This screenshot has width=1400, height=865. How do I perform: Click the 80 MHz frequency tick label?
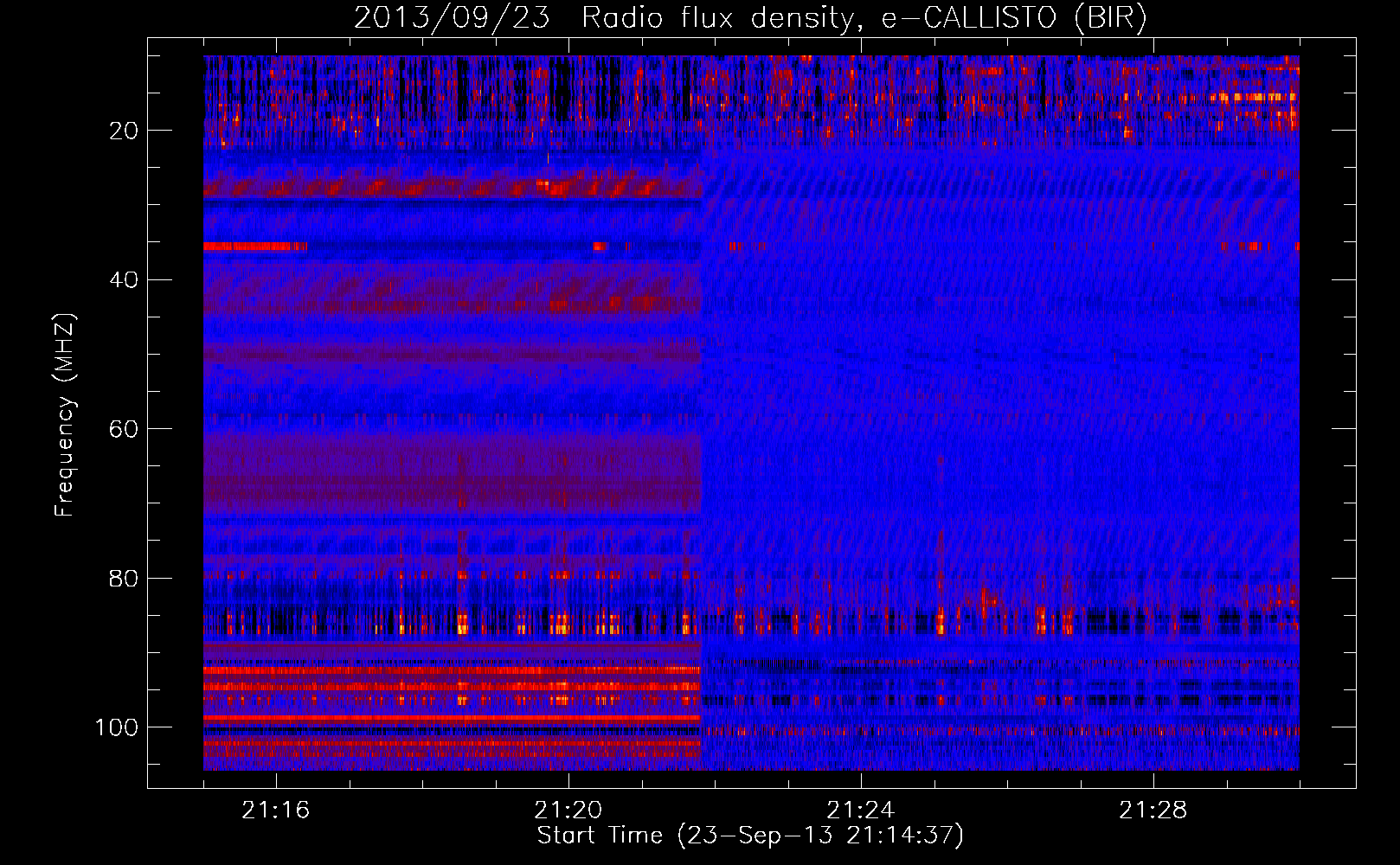coord(124,578)
